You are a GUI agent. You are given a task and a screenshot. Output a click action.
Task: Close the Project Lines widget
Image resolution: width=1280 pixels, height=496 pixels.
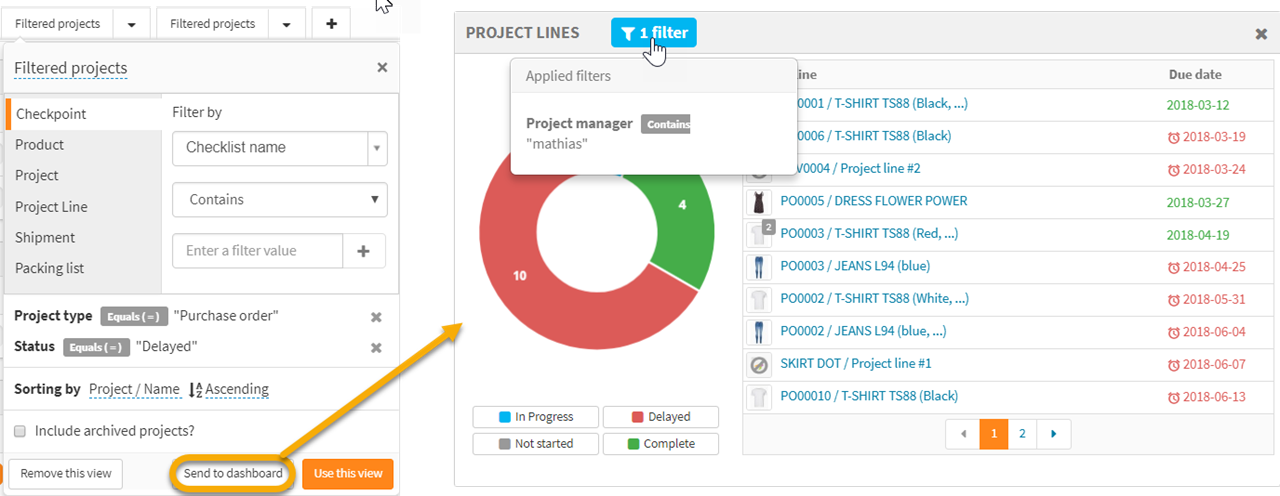[x=1261, y=34]
